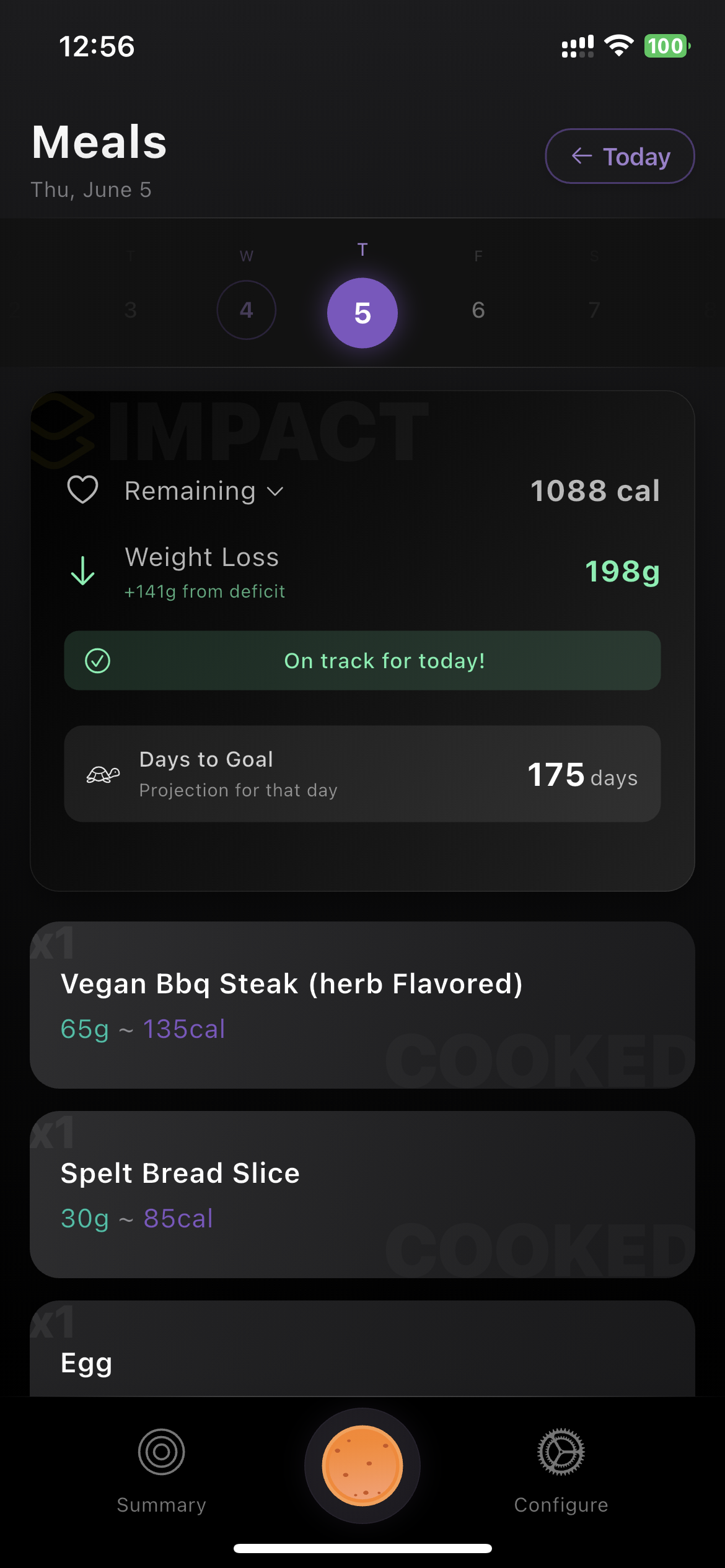725x1568 pixels.
Task: Open the Summary tab
Action: pyautogui.click(x=161, y=1504)
